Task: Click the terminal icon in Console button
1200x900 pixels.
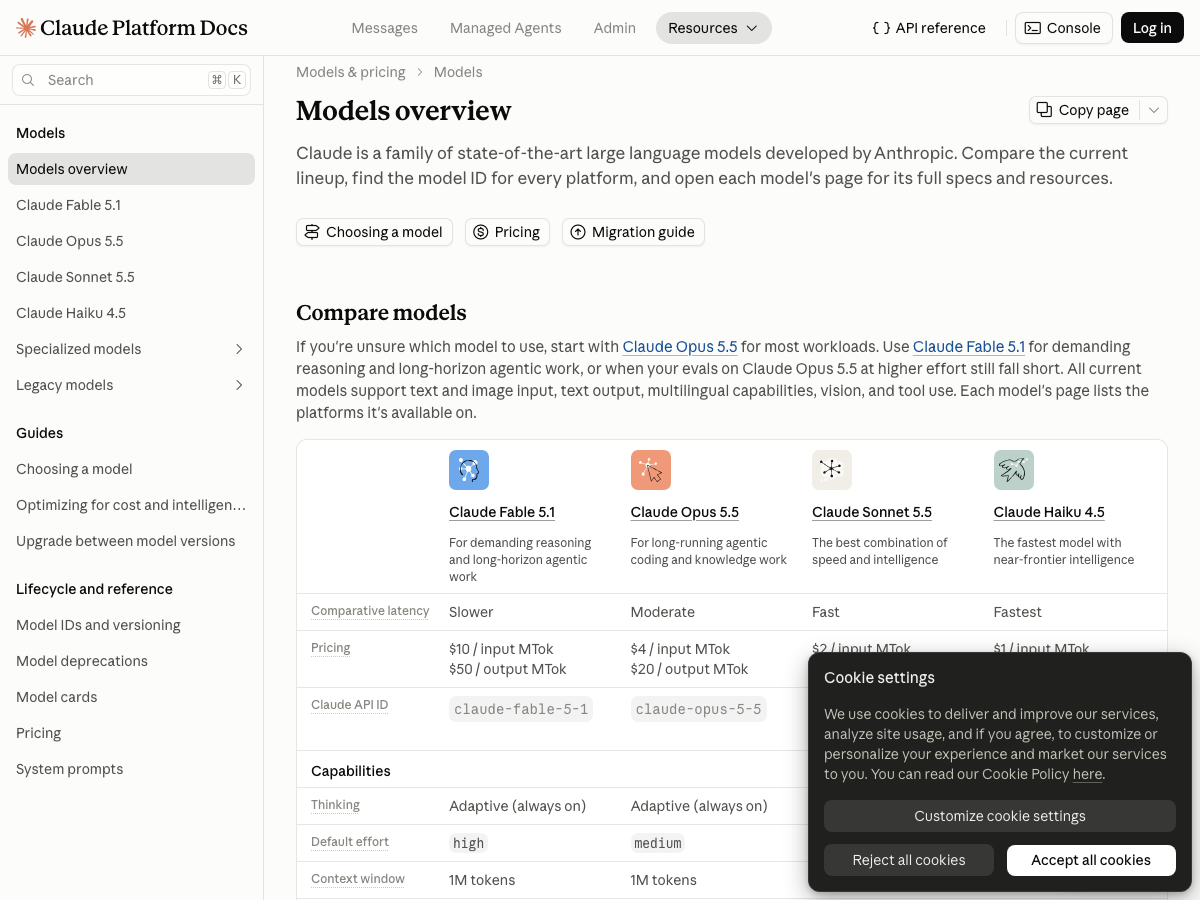Action: click(1033, 28)
